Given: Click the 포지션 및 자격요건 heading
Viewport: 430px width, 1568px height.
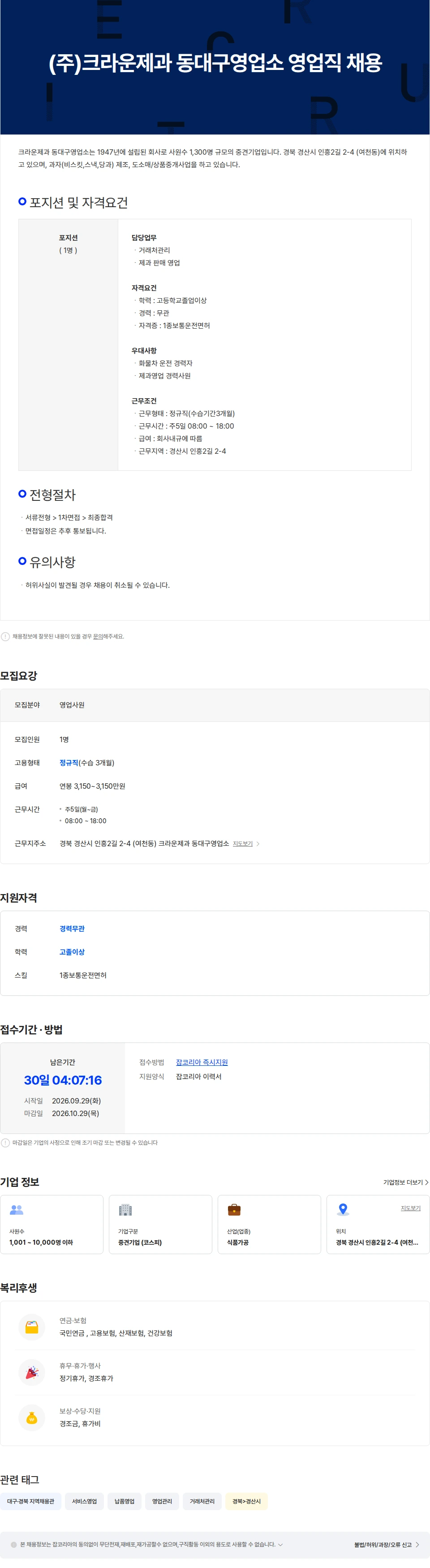Looking at the screenshot, I should click(x=78, y=203).
